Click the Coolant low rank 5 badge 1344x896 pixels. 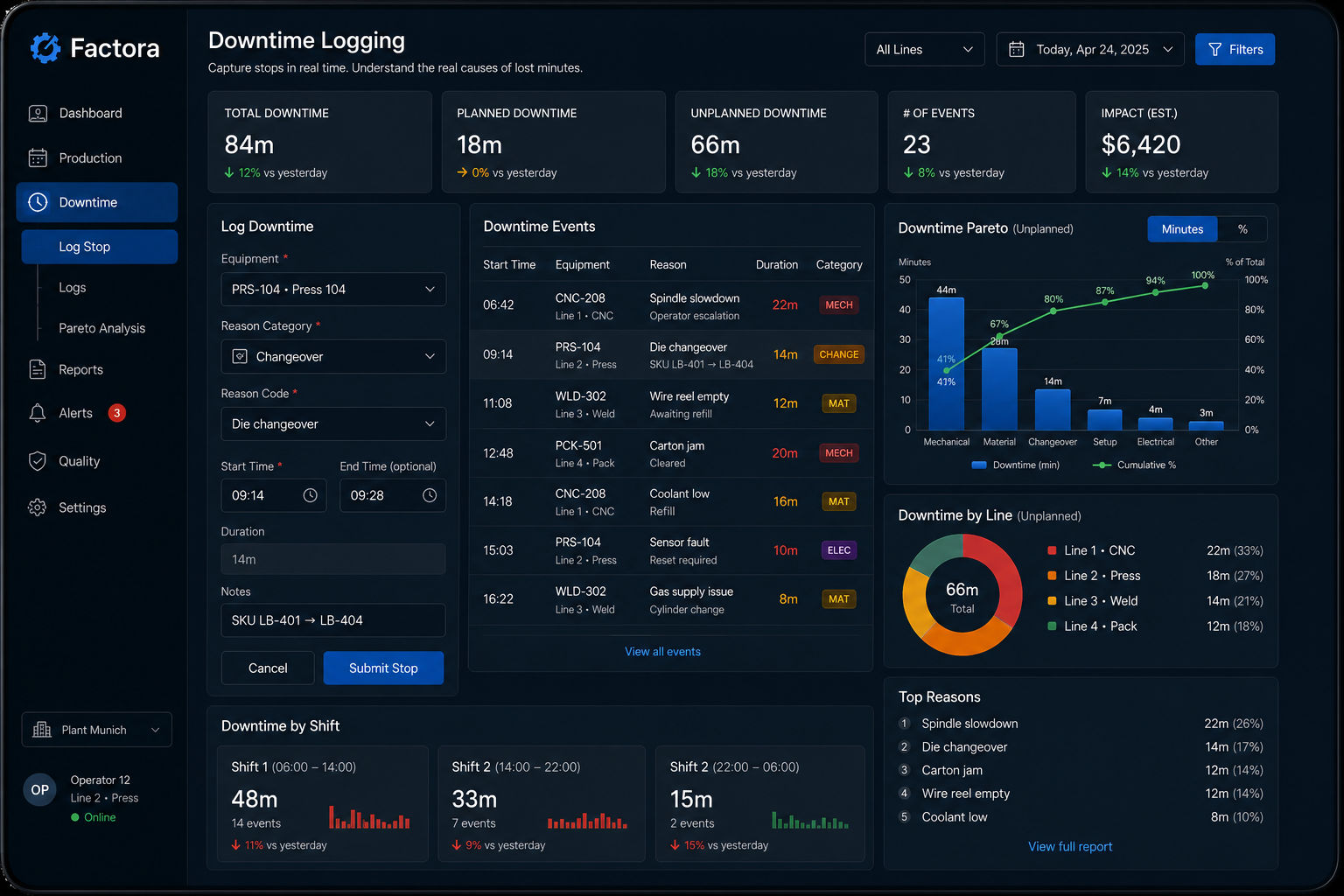click(905, 817)
